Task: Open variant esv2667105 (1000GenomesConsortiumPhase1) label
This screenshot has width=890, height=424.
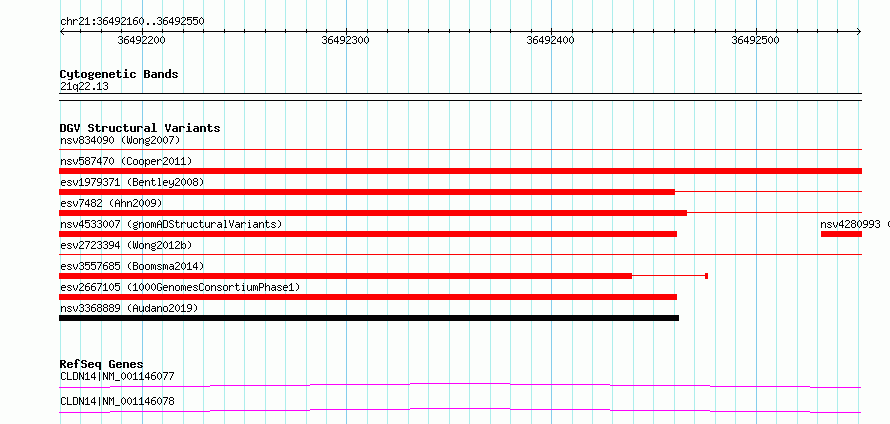Action: [x=180, y=287]
